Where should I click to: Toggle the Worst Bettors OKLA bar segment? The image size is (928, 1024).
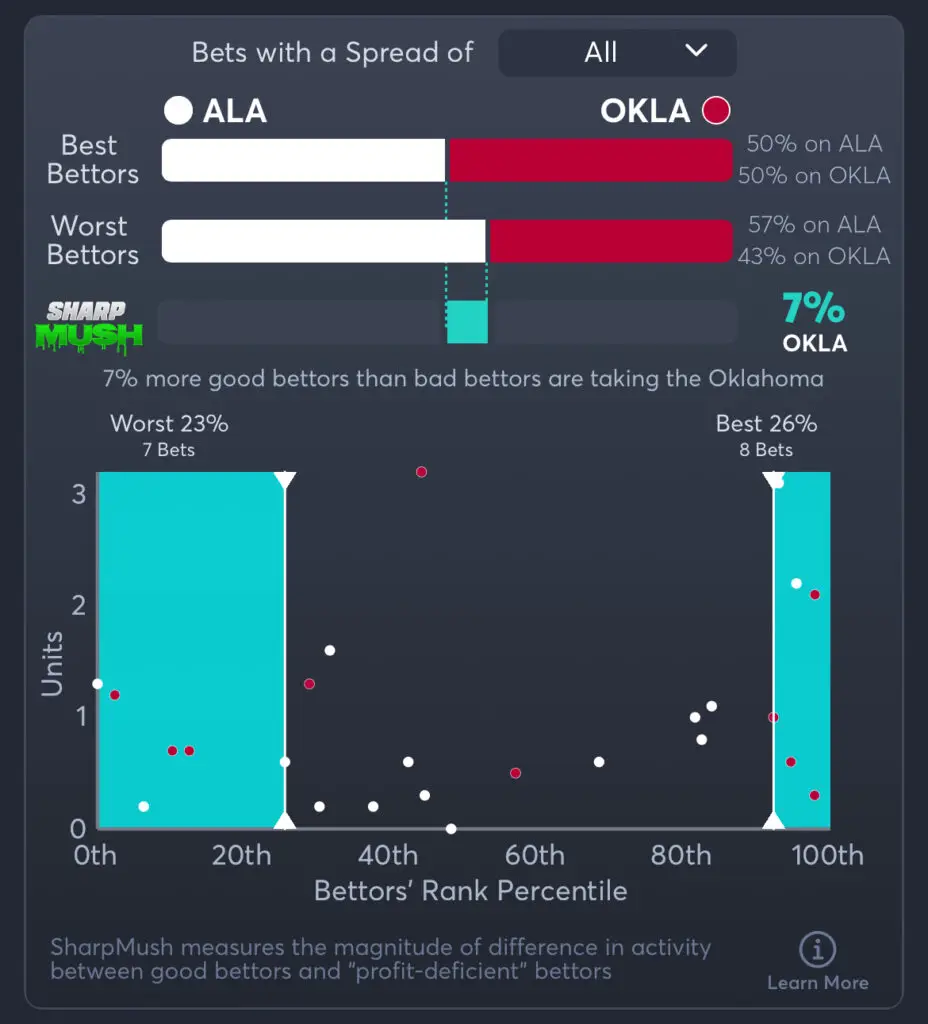tap(610, 240)
